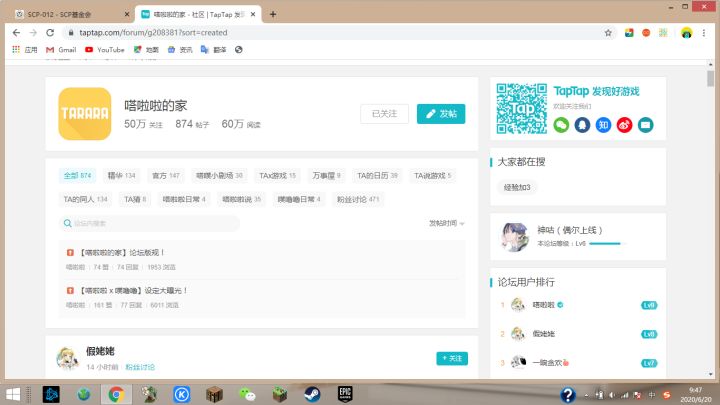
Task: Open the Apps shortcut in bookmarks bar
Action: coord(25,50)
